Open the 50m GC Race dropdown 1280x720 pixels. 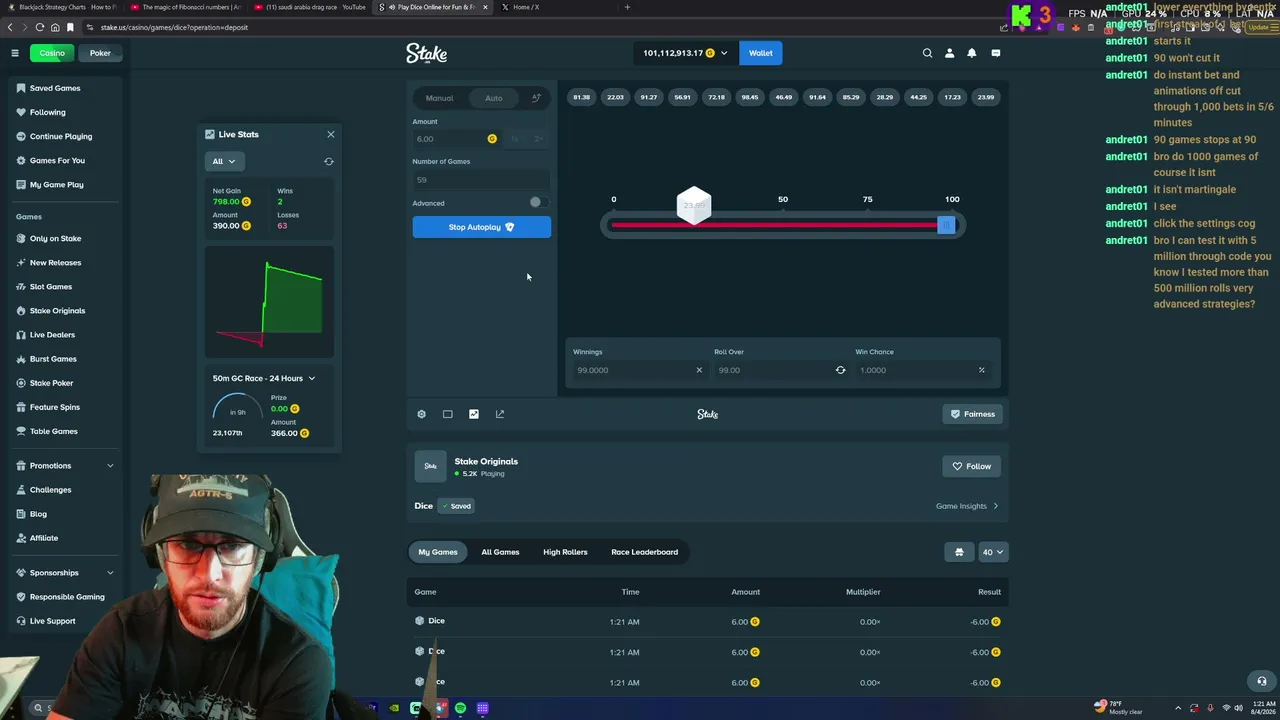(x=264, y=378)
